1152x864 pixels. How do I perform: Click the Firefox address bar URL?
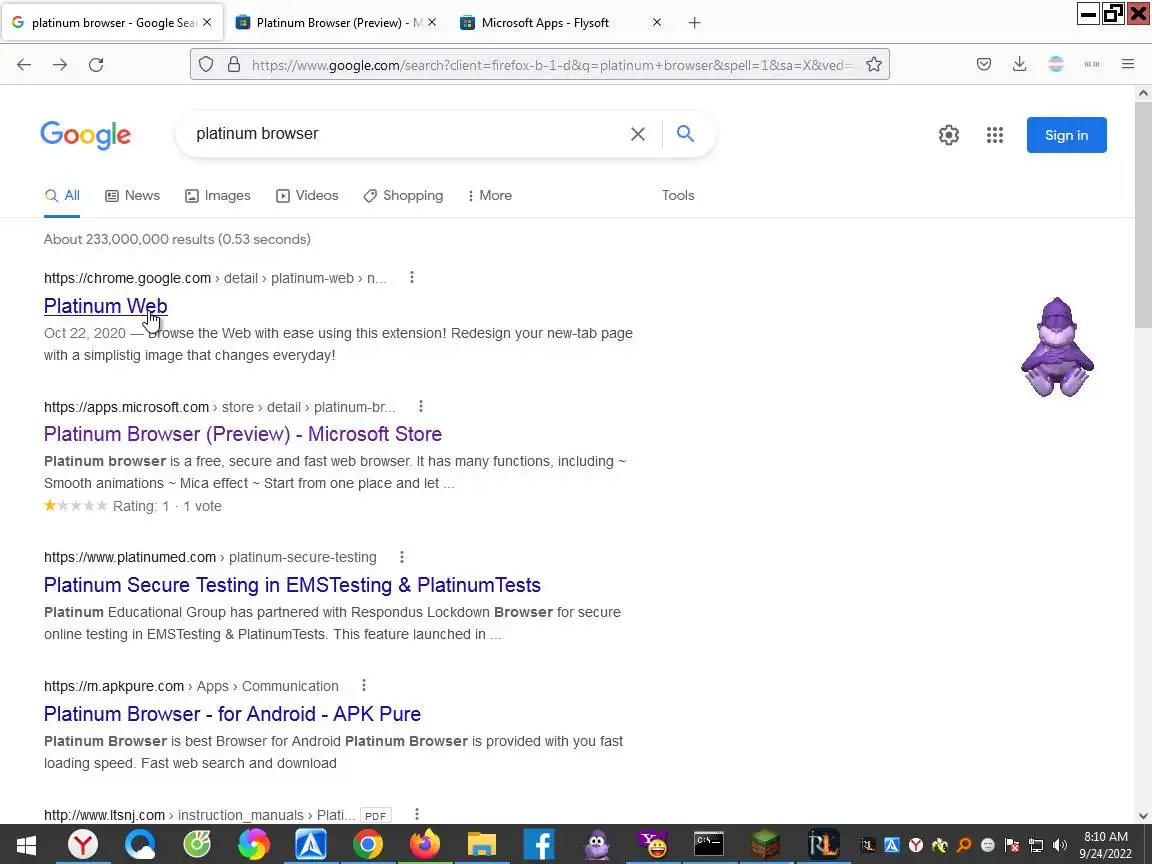551,65
